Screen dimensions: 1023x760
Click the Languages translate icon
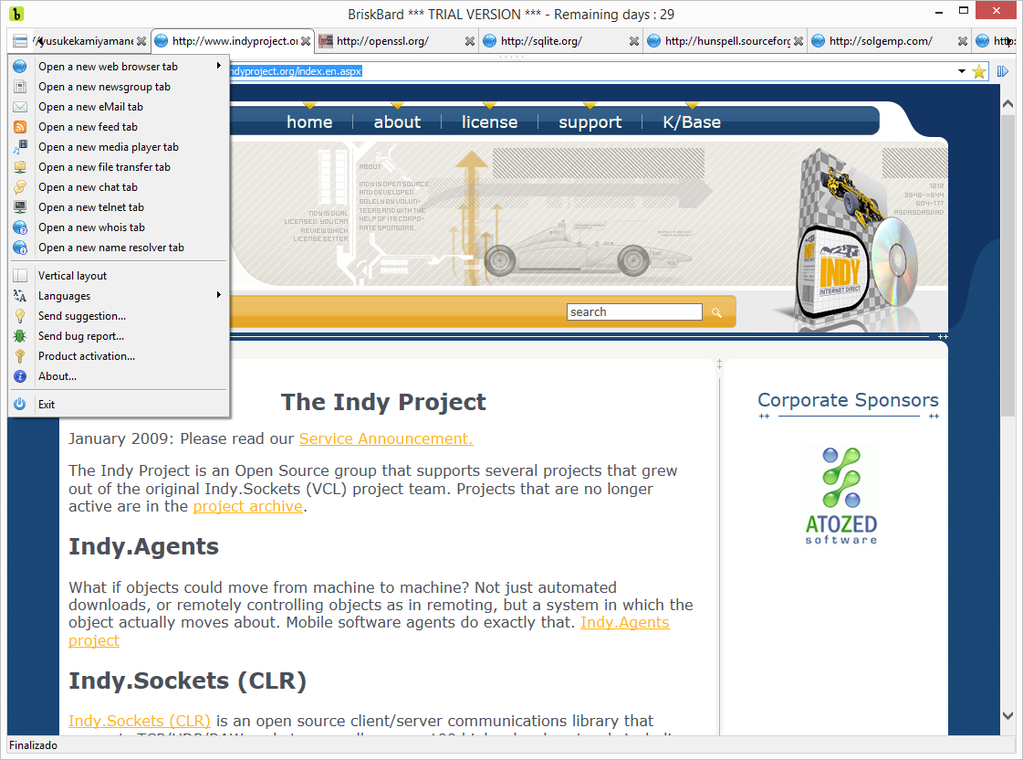[20, 296]
